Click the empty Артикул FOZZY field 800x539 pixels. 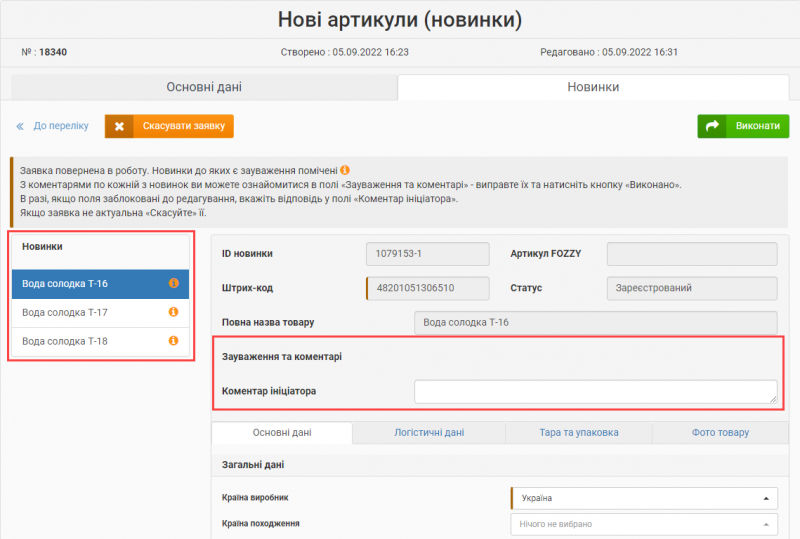692,254
